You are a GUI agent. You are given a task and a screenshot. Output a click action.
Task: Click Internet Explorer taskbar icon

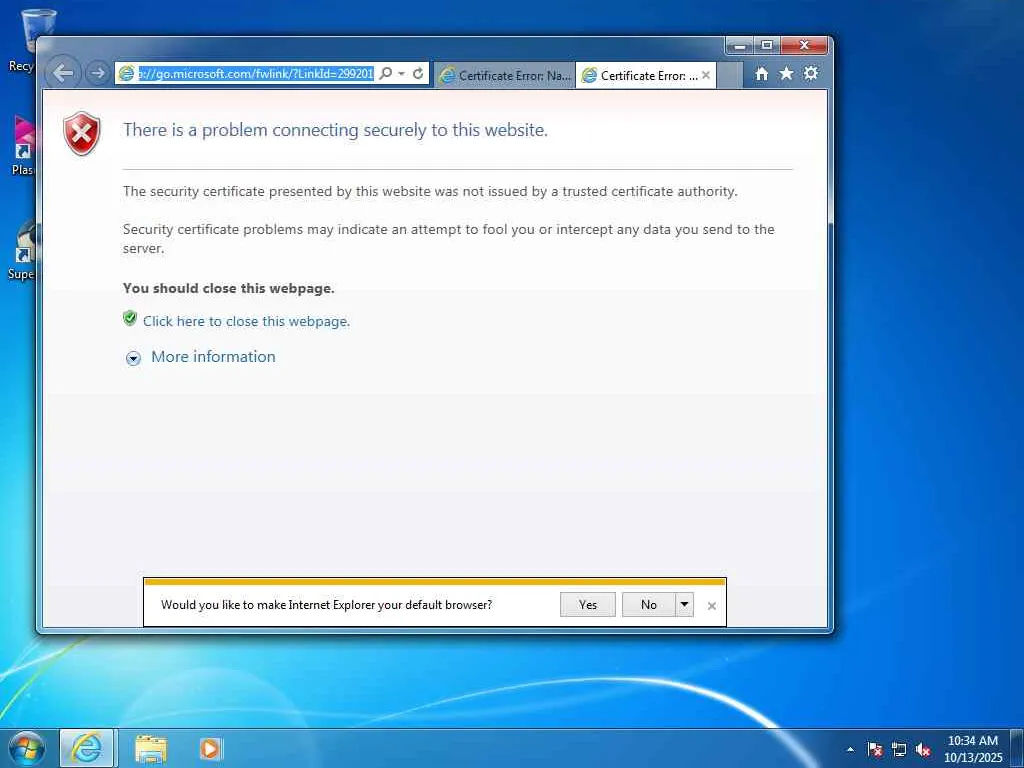[x=88, y=748]
